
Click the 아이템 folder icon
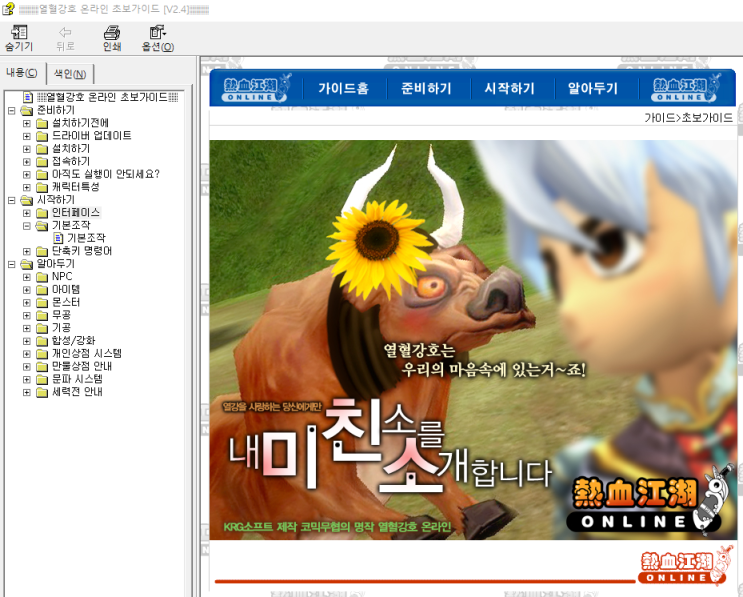coord(42,289)
